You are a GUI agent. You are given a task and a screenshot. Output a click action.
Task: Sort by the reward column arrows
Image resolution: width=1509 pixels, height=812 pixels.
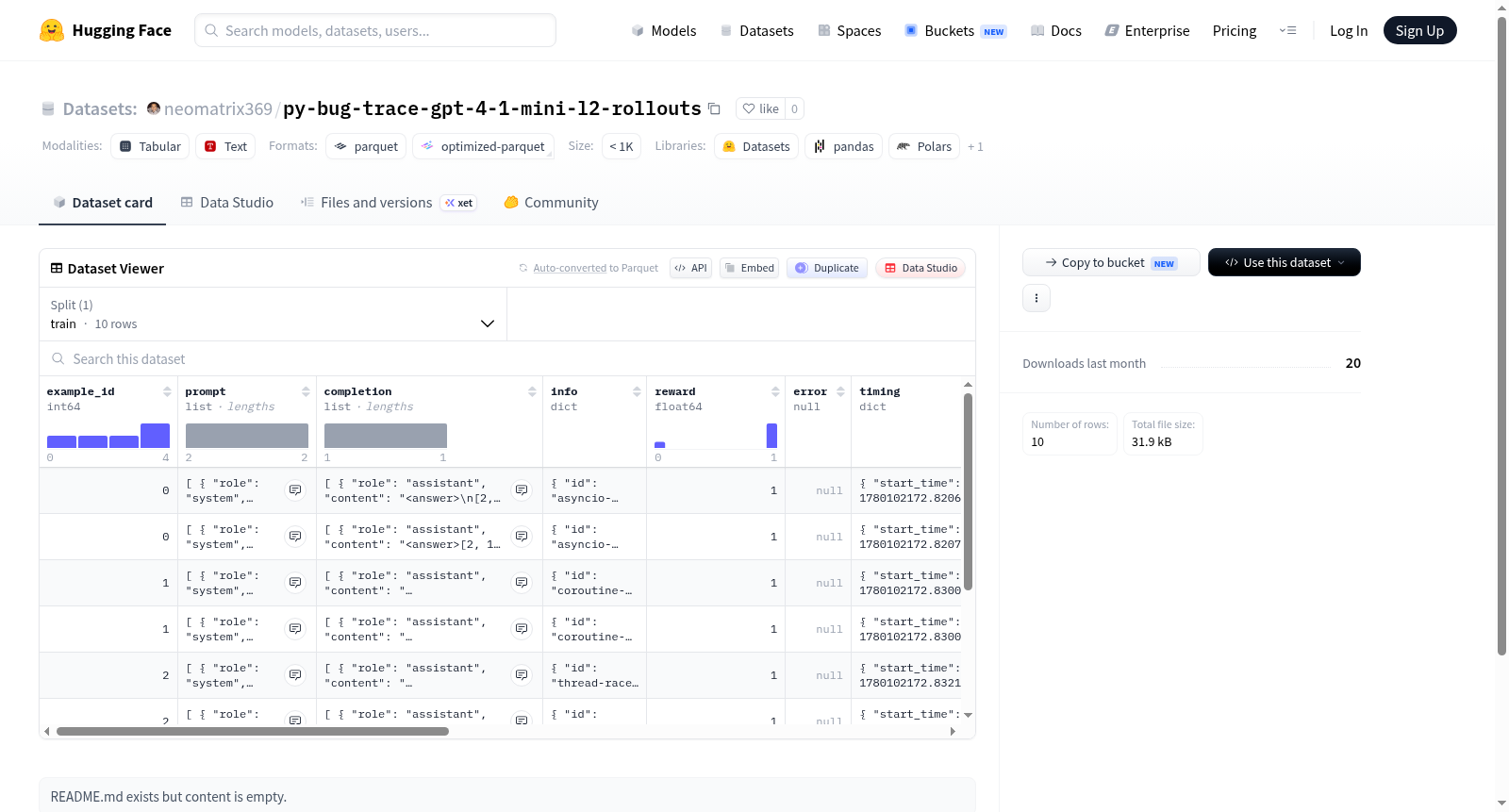coord(775,391)
